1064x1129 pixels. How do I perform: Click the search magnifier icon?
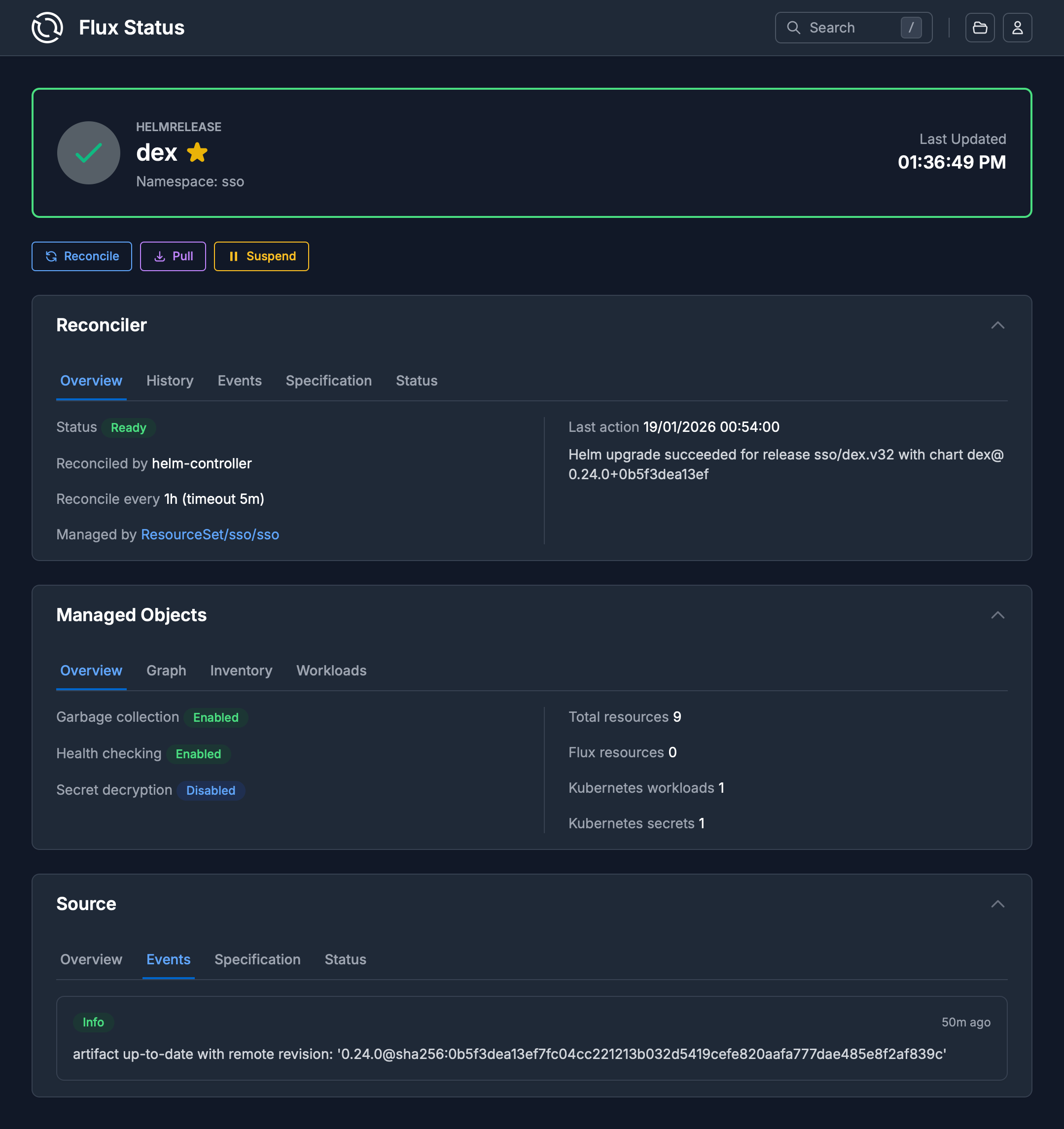click(x=795, y=27)
